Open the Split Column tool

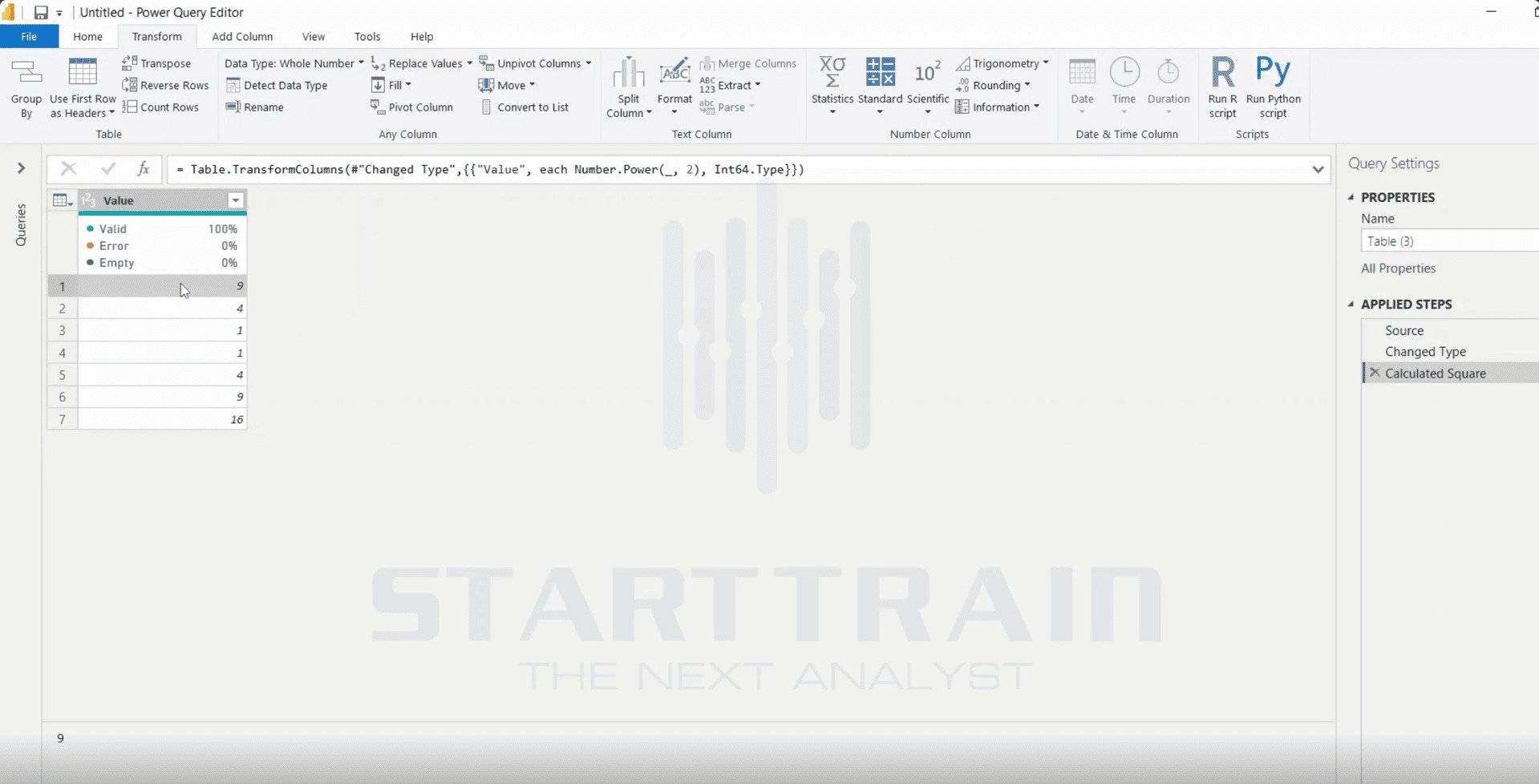click(x=629, y=87)
